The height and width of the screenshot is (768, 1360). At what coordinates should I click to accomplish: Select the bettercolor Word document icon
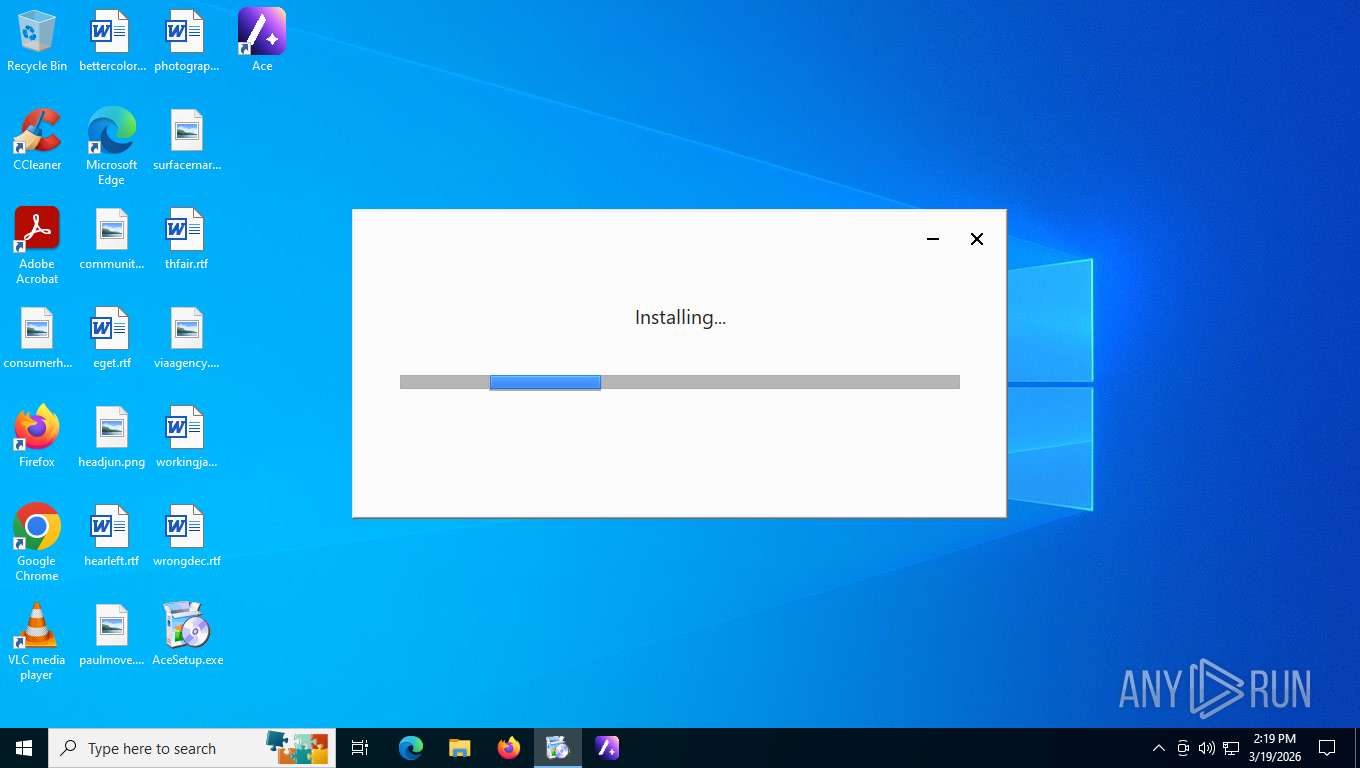112,41
